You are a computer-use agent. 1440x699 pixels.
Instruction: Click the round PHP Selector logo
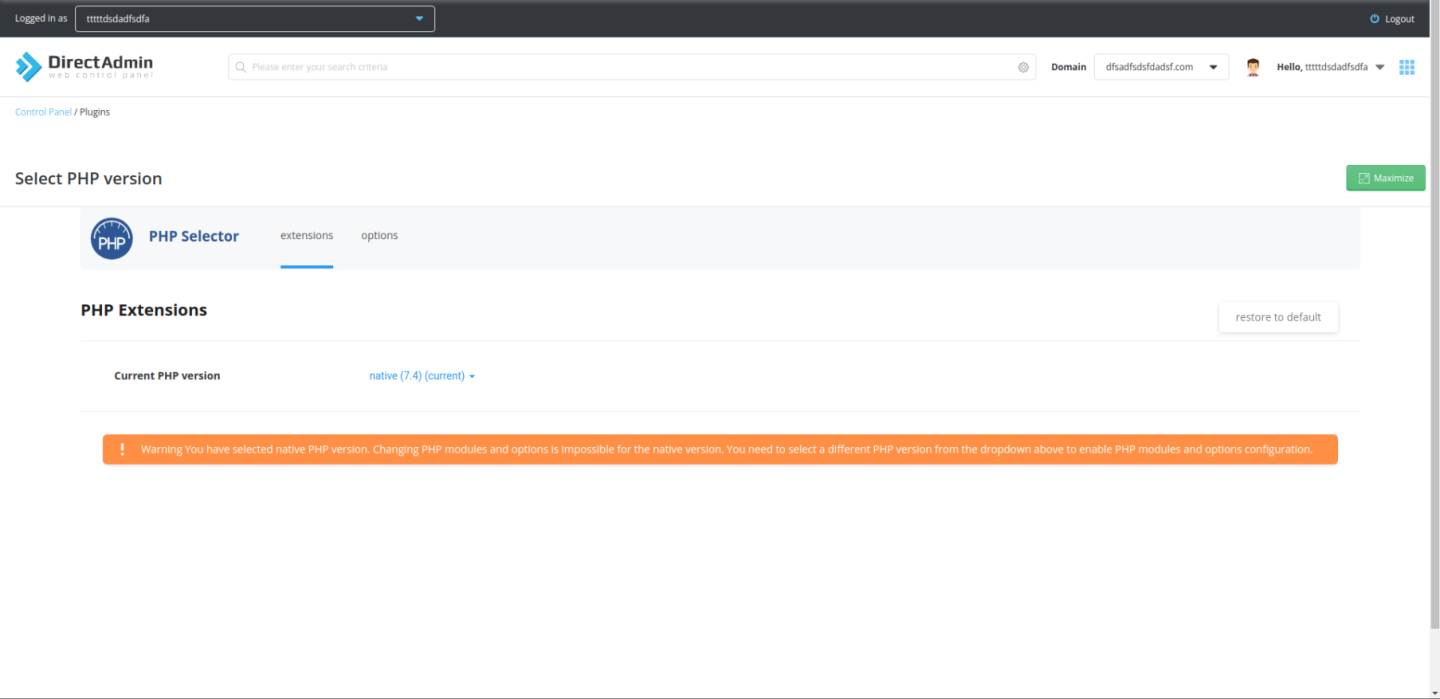(x=111, y=239)
